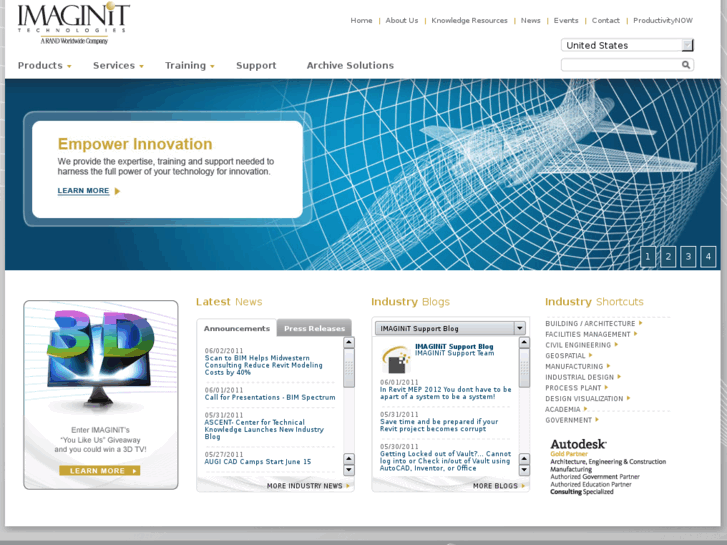
Task: Click LEARN MORE under Empower Innovation
Action: pyautogui.click(x=83, y=191)
